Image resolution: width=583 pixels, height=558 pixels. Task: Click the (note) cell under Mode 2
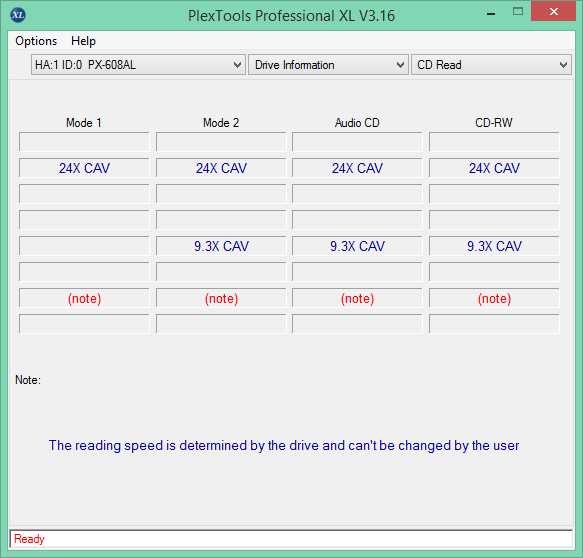pos(221,298)
